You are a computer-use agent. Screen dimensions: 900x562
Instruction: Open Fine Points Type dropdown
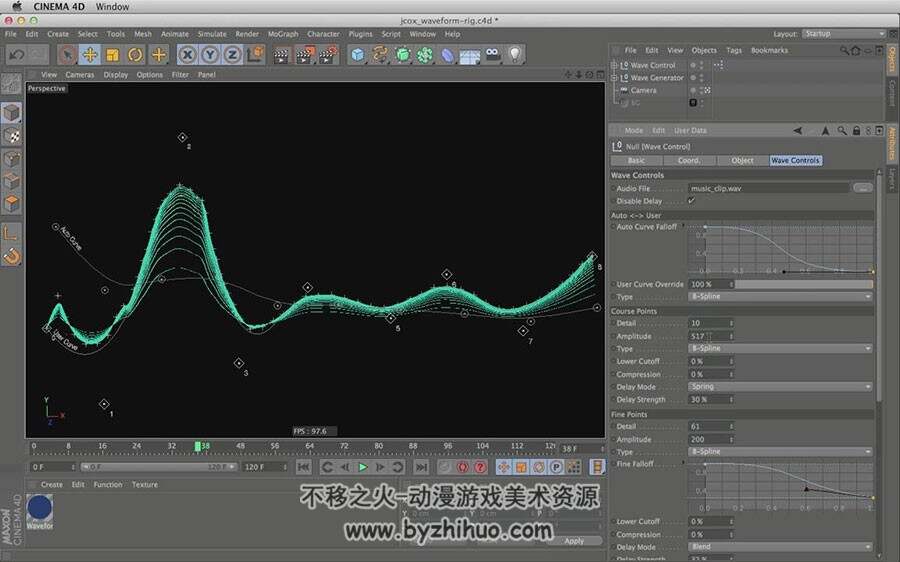tap(780, 452)
